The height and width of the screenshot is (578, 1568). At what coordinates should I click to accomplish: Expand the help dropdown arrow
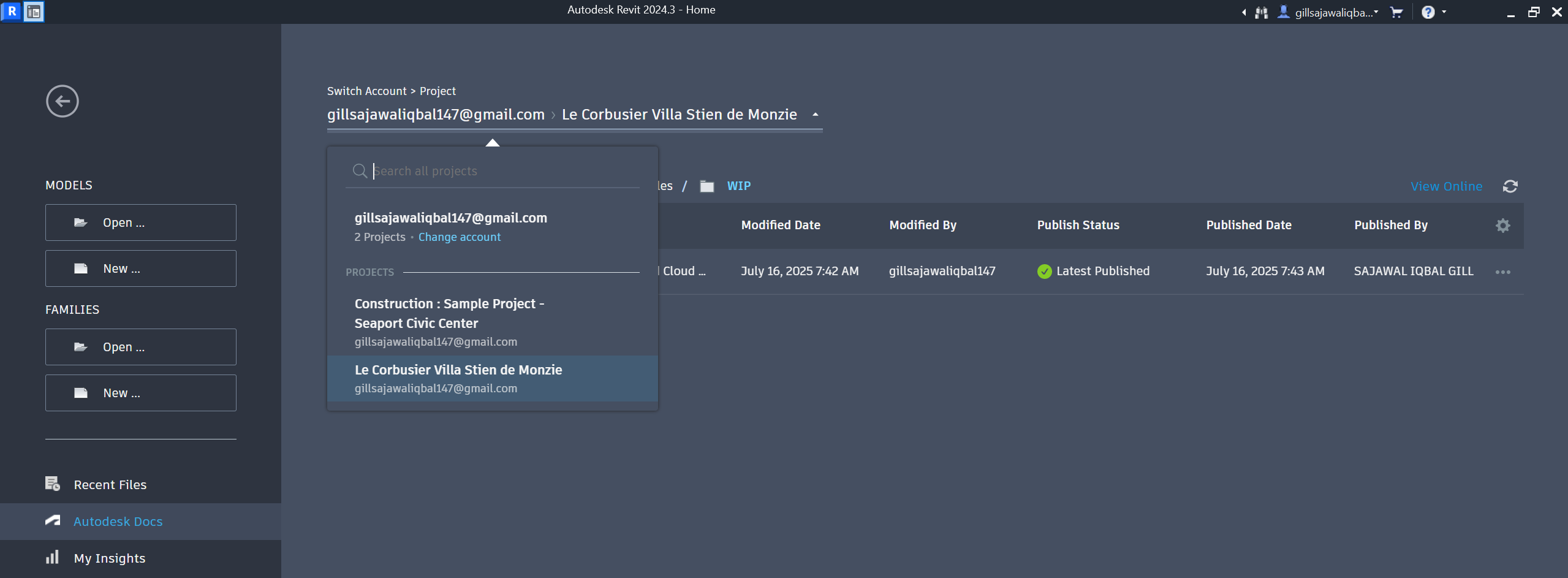click(1444, 12)
